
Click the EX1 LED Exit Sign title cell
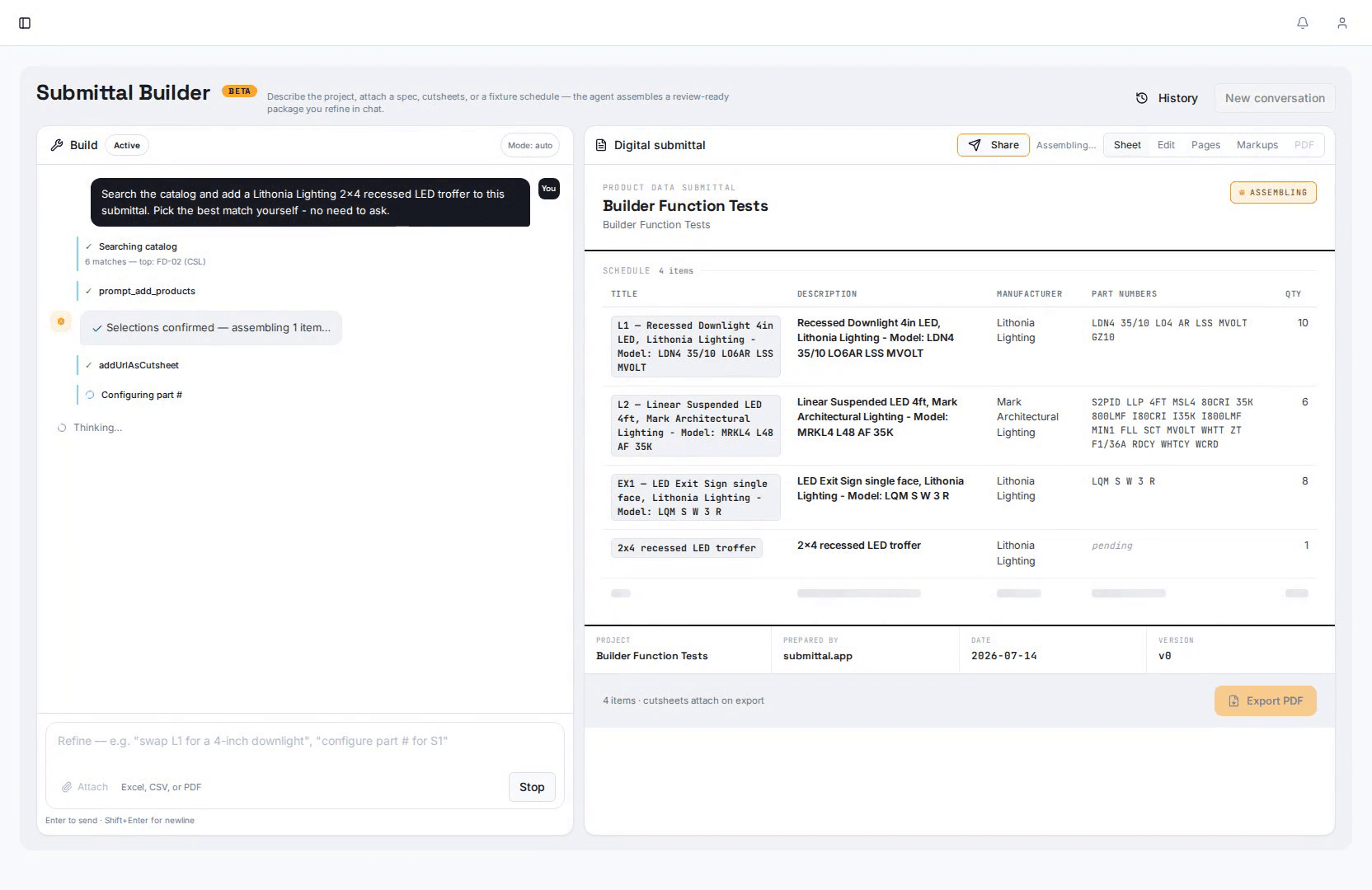click(695, 498)
